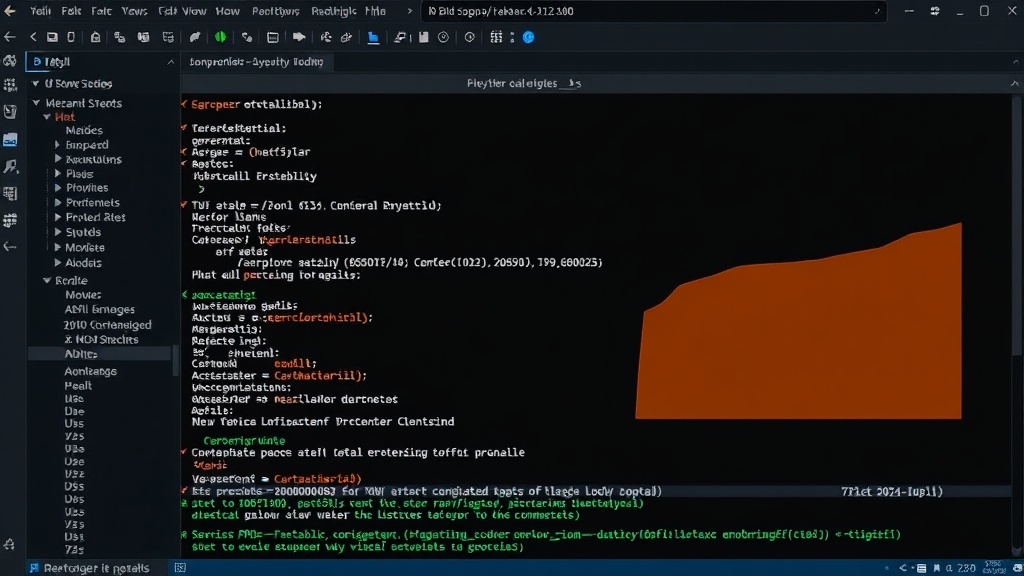
Task: Click the solid bookmark-like toolbar icon
Action: [x=423, y=37]
